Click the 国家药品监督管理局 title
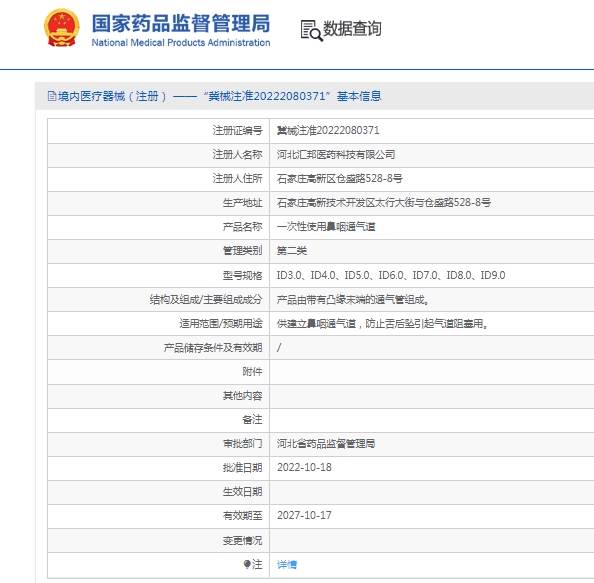Image resolution: width=594 pixels, height=583 pixels. click(181, 23)
